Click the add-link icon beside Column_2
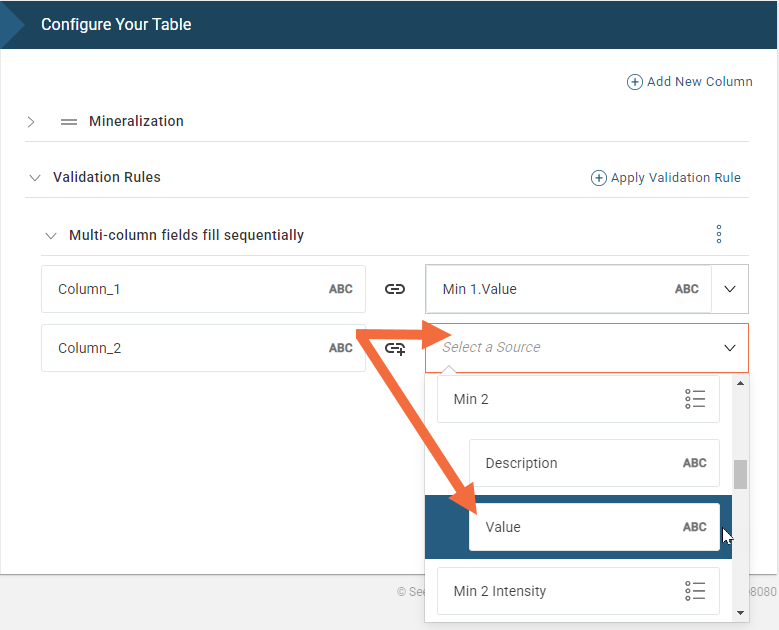 395,348
